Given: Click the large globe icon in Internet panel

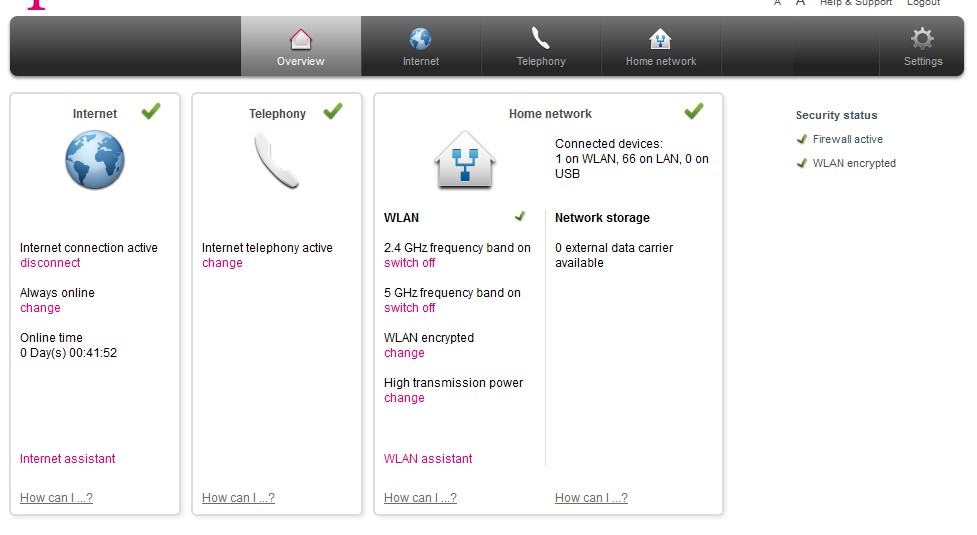Looking at the screenshot, I should pos(95,161).
